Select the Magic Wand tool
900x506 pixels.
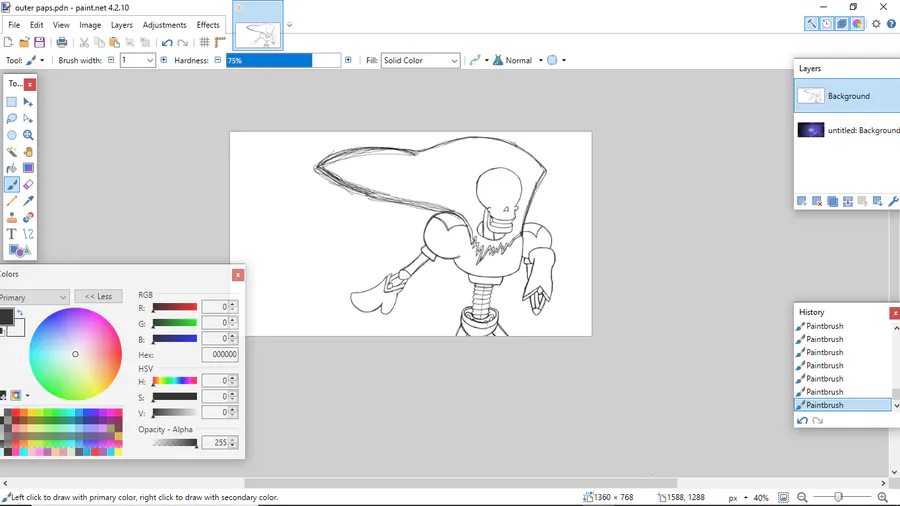[12, 152]
